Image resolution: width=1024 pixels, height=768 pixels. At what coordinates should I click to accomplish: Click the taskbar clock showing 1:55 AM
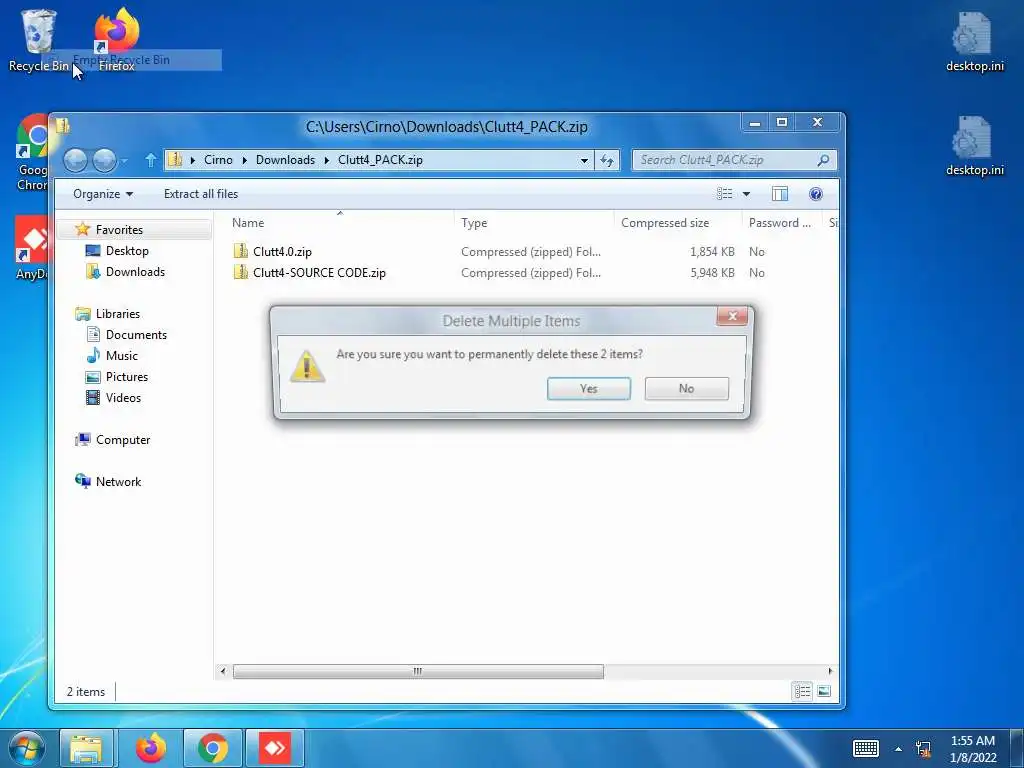973,749
